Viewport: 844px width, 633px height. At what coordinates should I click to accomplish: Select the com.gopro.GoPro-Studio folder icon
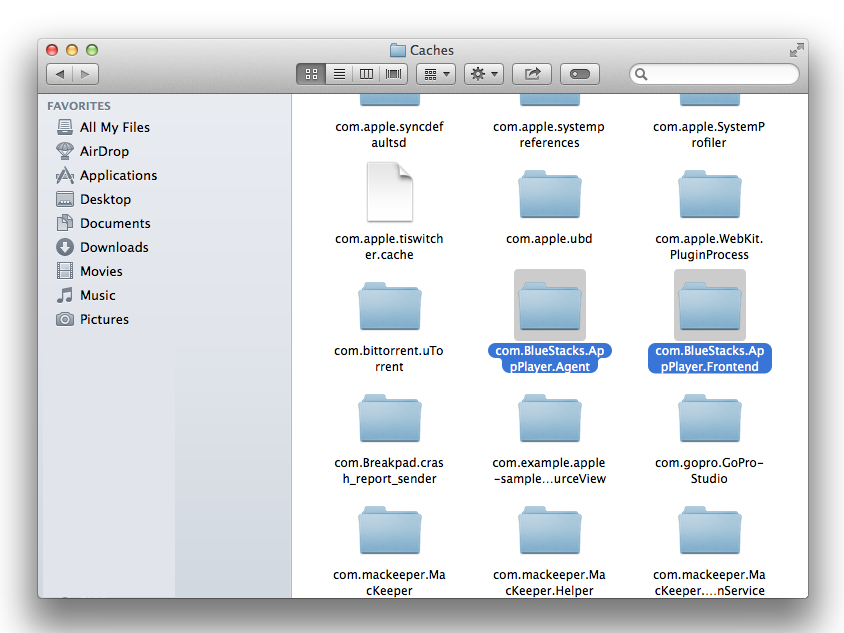tap(709, 418)
